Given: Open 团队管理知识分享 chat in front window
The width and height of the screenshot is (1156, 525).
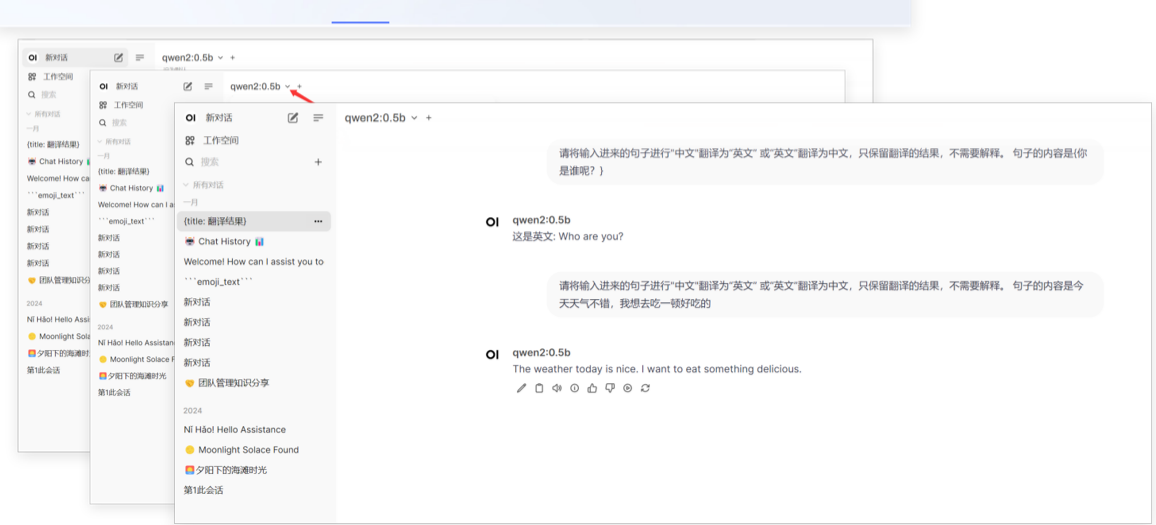Looking at the screenshot, I should (x=254, y=383).
